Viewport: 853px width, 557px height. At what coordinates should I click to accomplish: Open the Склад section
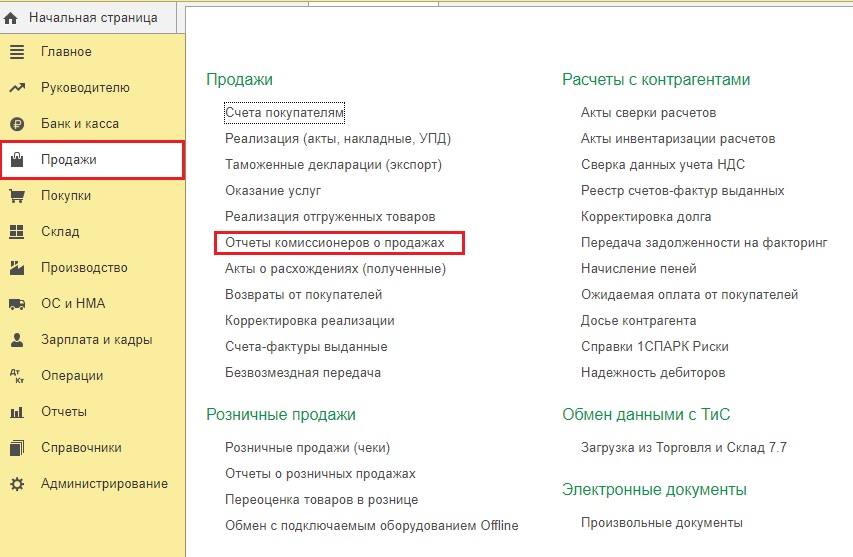click(92, 232)
